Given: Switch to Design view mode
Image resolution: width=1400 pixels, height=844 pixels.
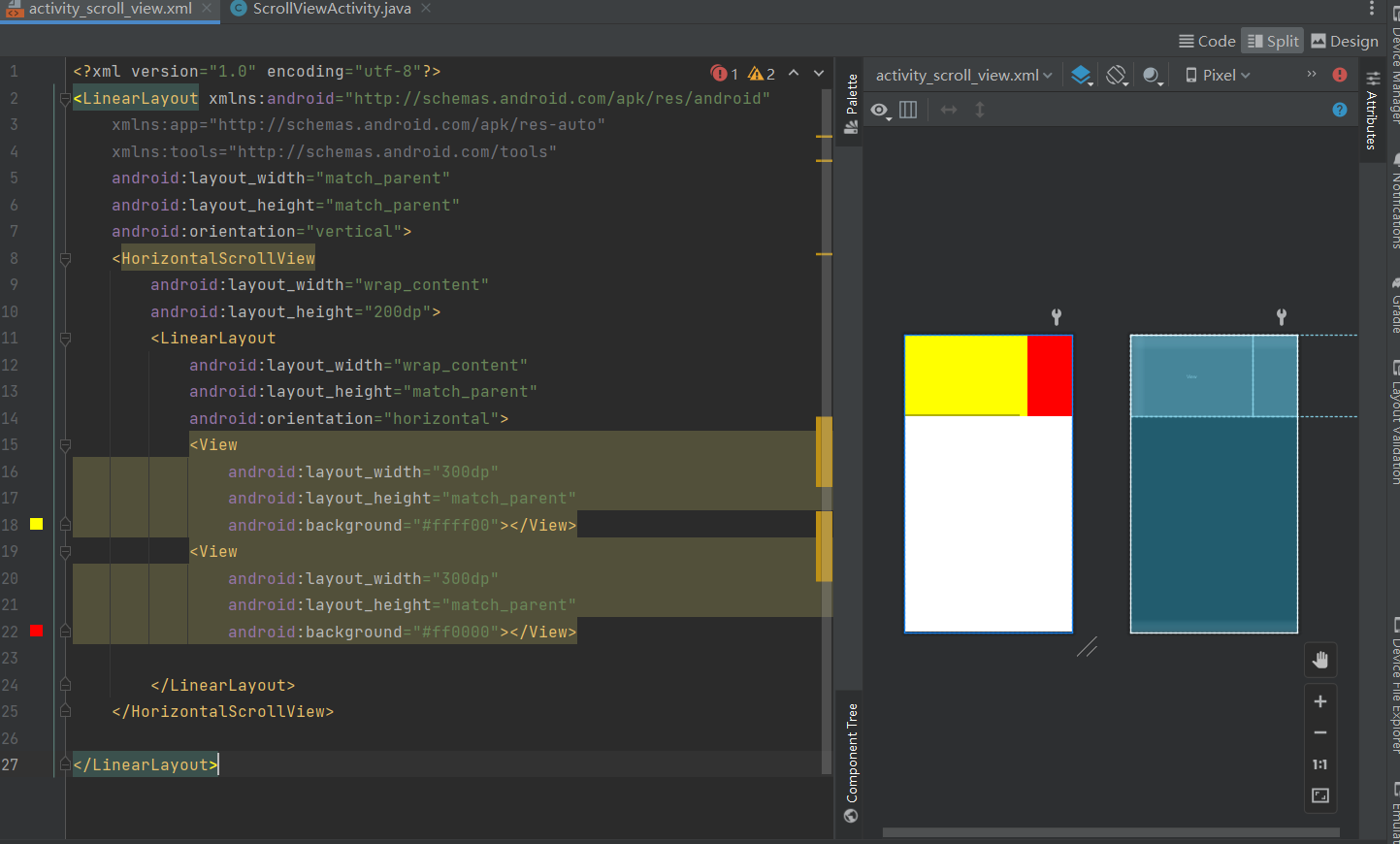Looking at the screenshot, I should (1345, 41).
